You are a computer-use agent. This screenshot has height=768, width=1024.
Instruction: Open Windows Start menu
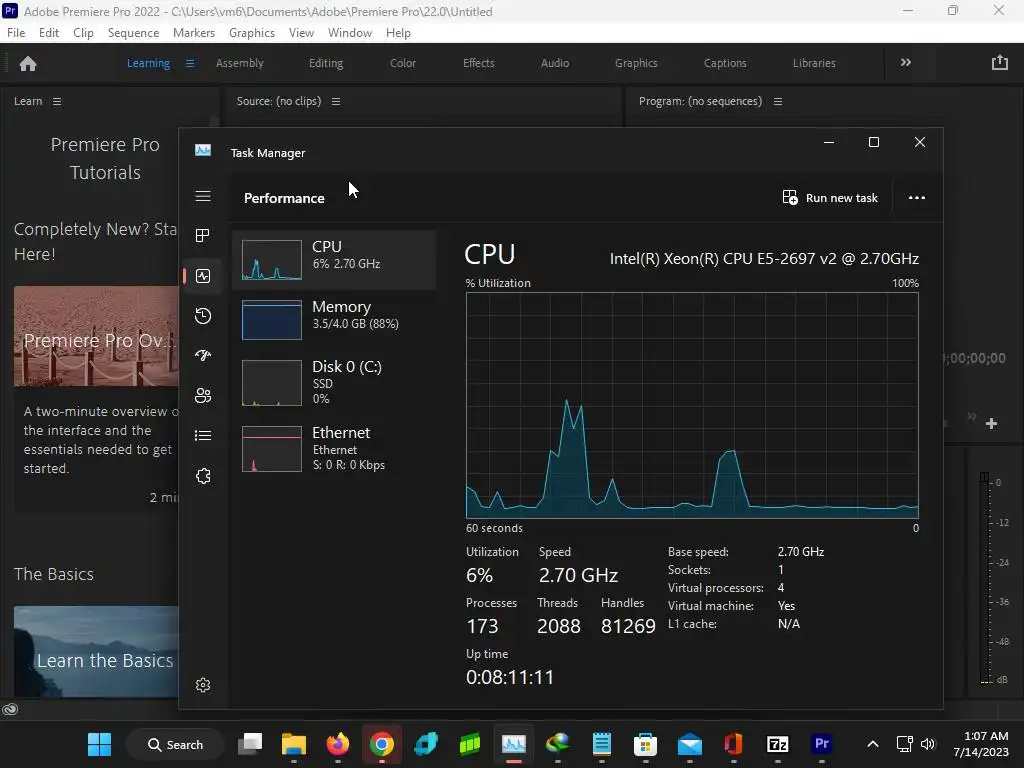100,744
